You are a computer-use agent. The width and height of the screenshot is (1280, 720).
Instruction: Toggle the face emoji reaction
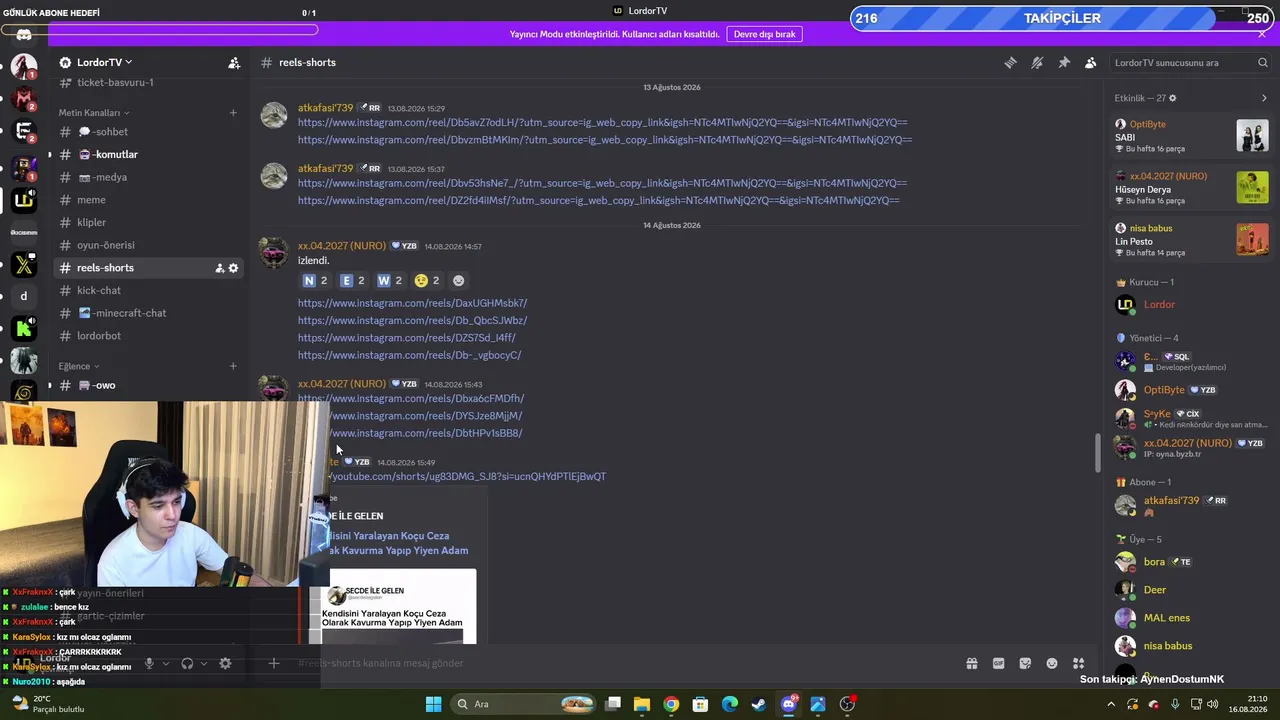click(428, 281)
